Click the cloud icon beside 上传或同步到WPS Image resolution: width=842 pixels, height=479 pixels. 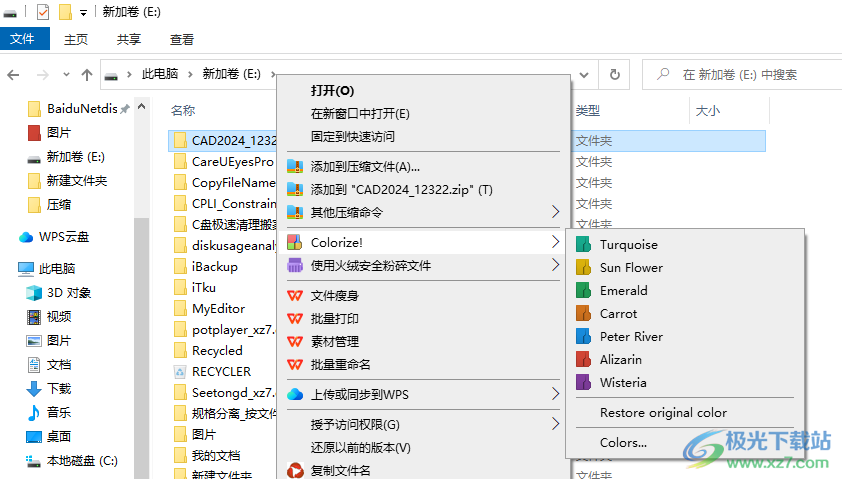click(295, 395)
